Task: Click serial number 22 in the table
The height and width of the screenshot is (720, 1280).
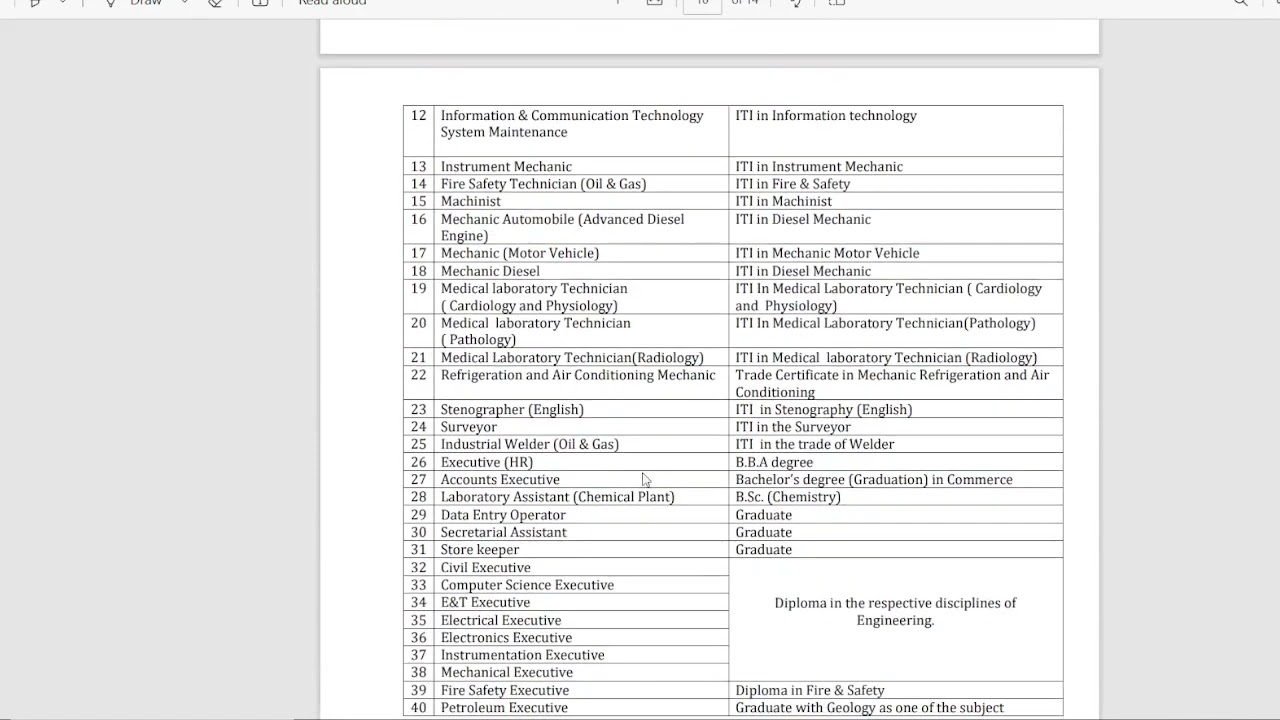Action: click(418, 375)
